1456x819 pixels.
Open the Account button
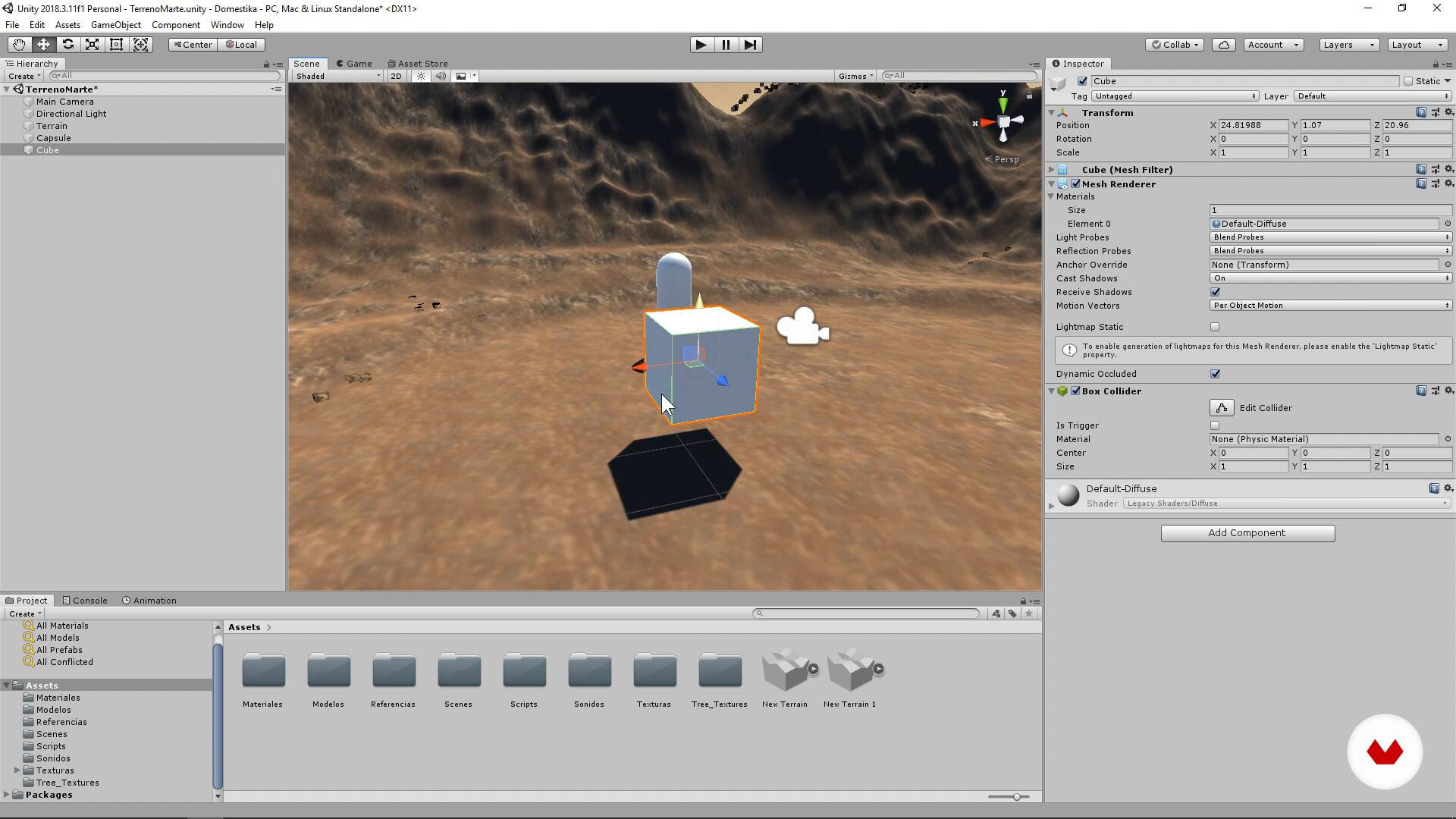1273,45
